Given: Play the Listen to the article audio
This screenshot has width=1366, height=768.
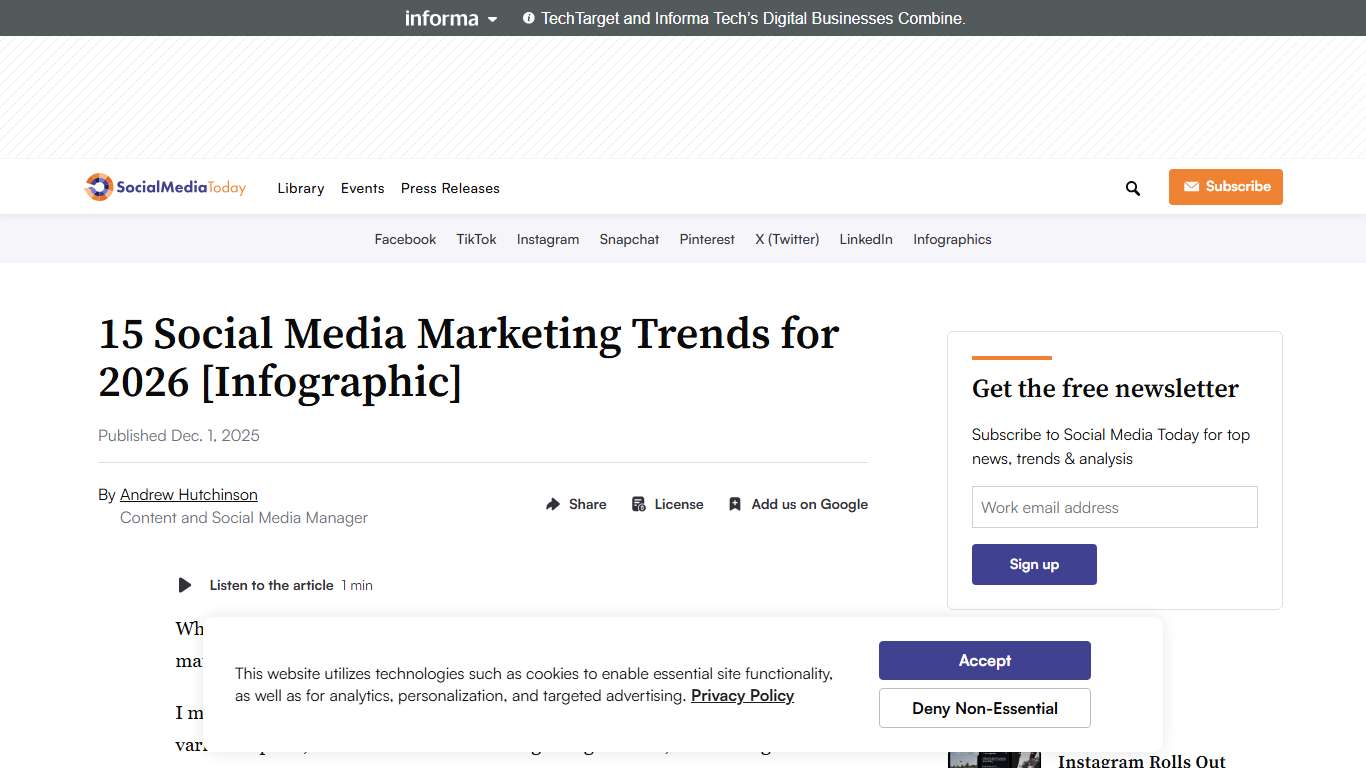Looking at the screenshot, I should tap(184, 585).
